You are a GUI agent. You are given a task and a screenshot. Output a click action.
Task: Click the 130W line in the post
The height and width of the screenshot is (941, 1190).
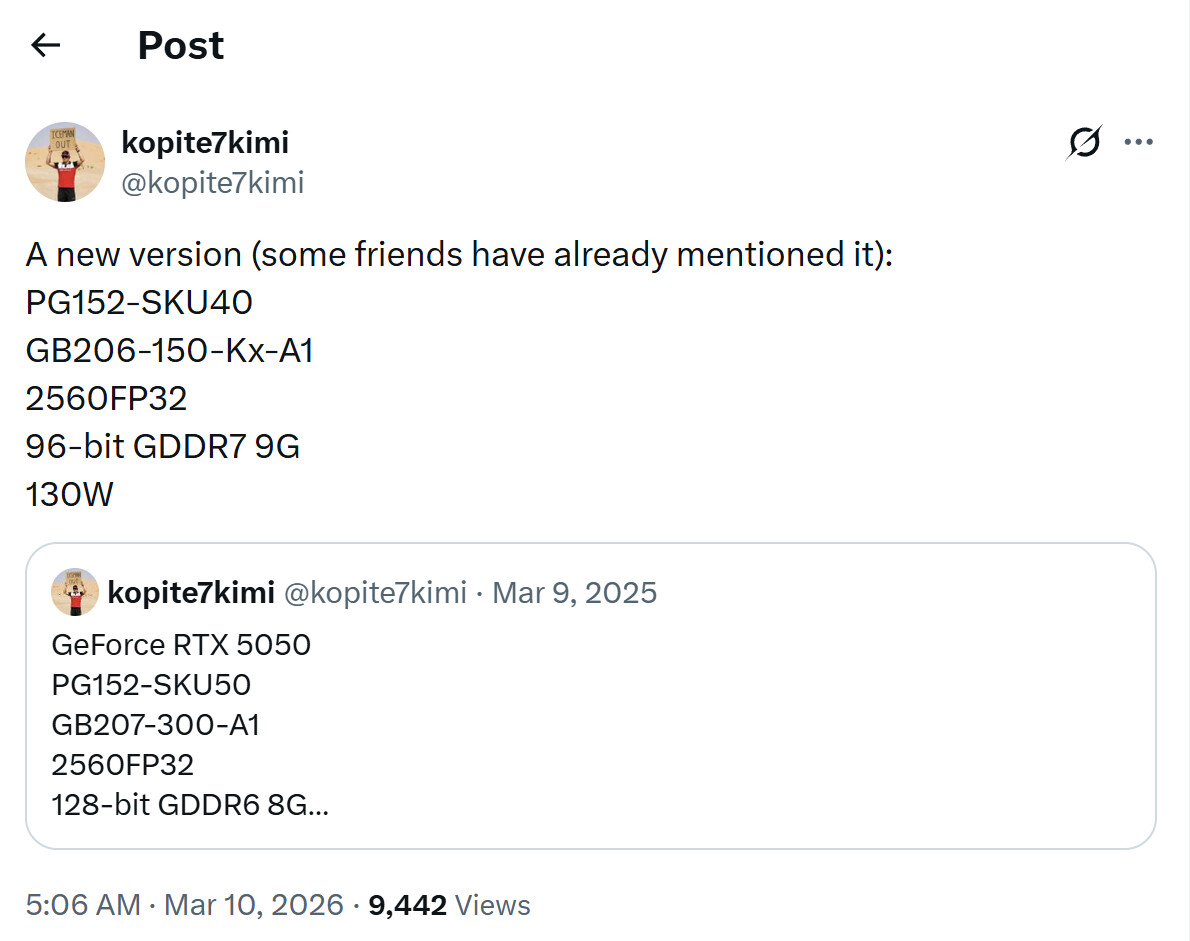[70, 494]
